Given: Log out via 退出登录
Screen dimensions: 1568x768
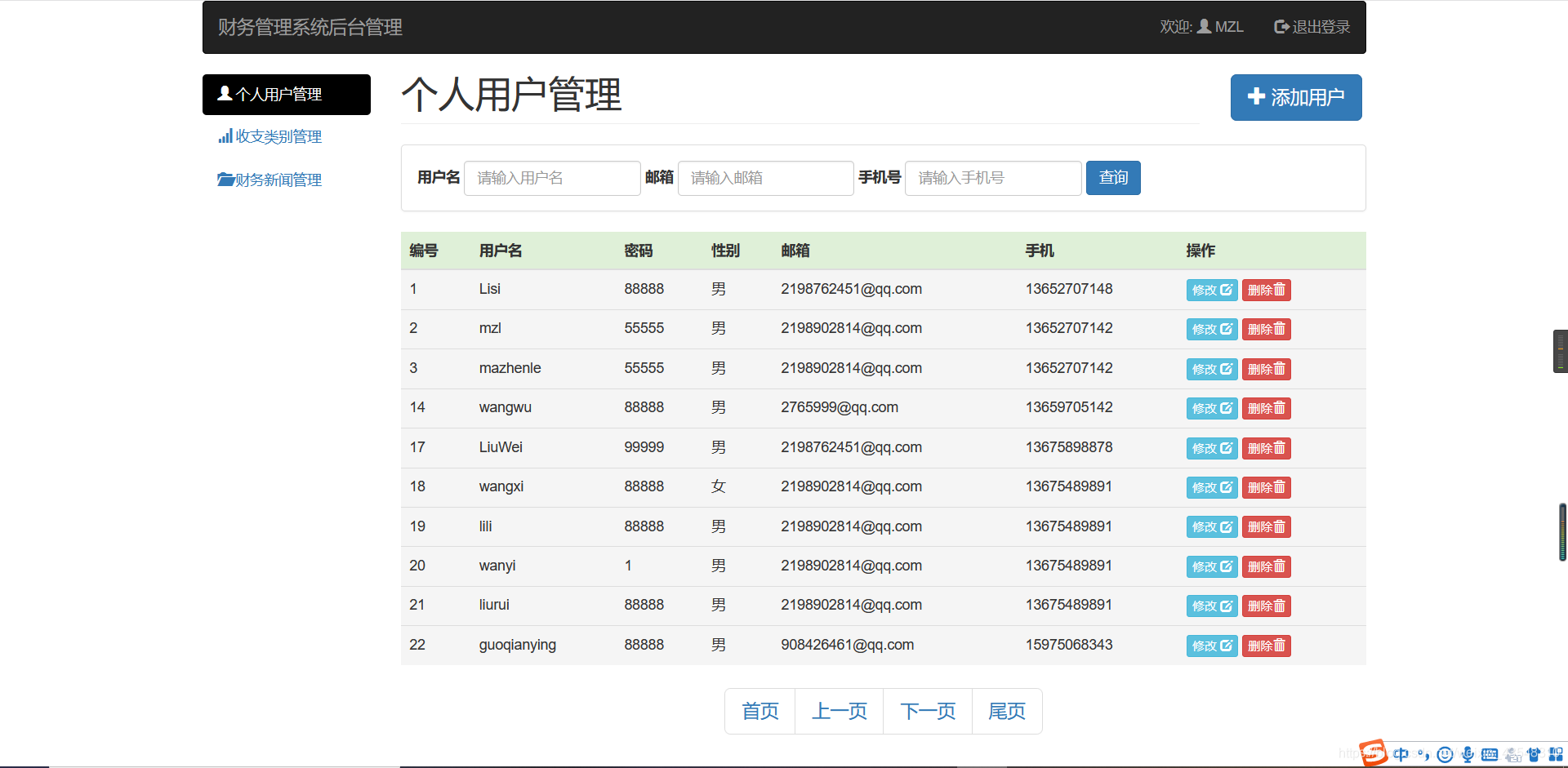Looking at the screenshot, I should 1312,27.
